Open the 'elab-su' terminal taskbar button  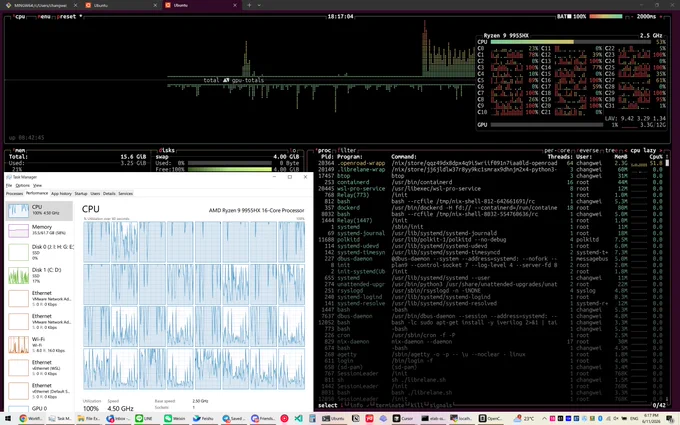(433, 418)
